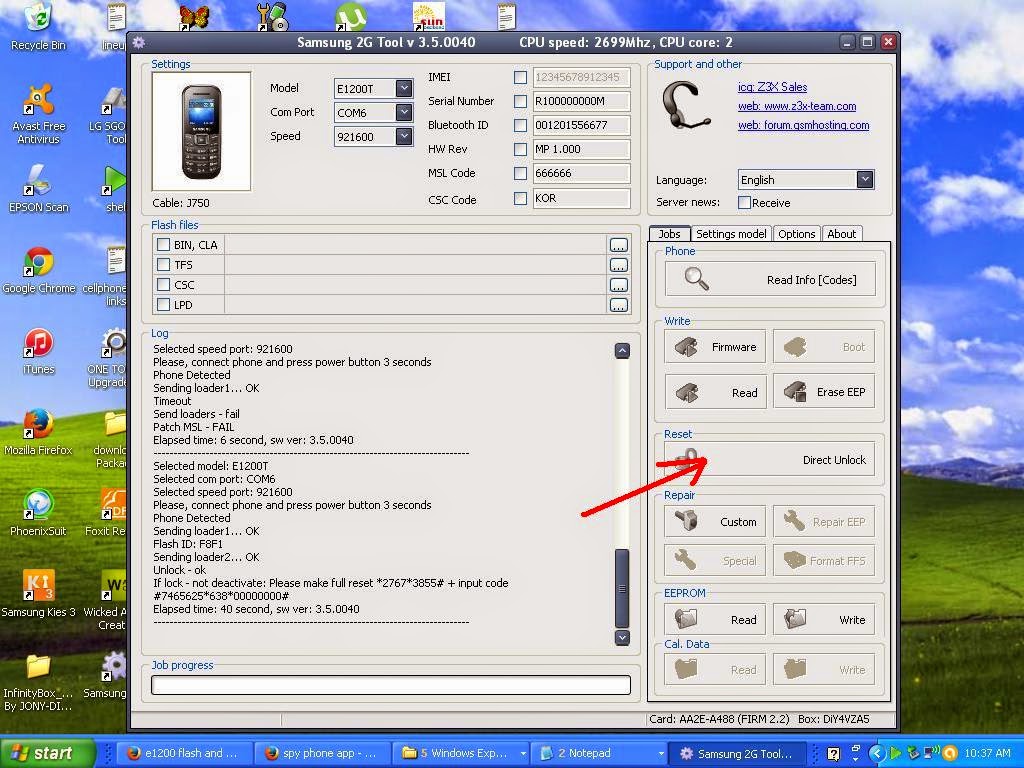
Task: Open Avast Free Antivirus desktop icon
Action: click(x=39, y=114)
